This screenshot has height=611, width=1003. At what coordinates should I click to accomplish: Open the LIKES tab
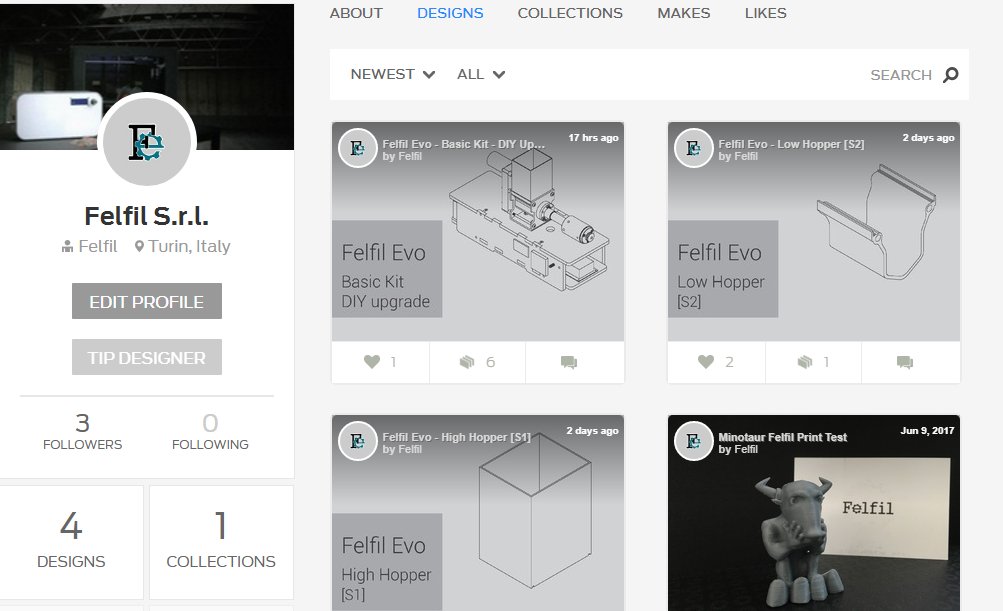point(766,13)
